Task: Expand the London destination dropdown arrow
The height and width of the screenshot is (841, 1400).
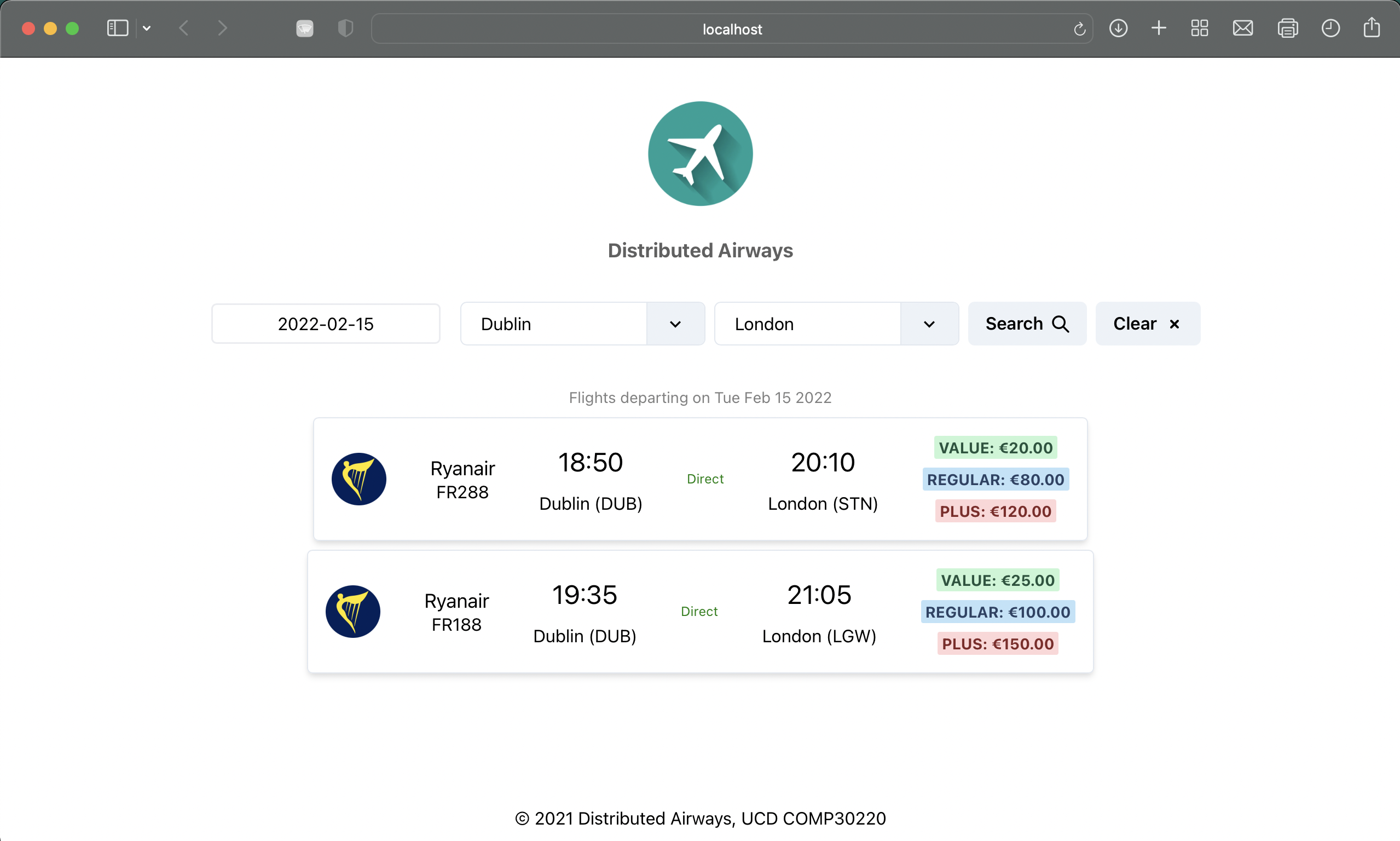Action: coord(929,324)
